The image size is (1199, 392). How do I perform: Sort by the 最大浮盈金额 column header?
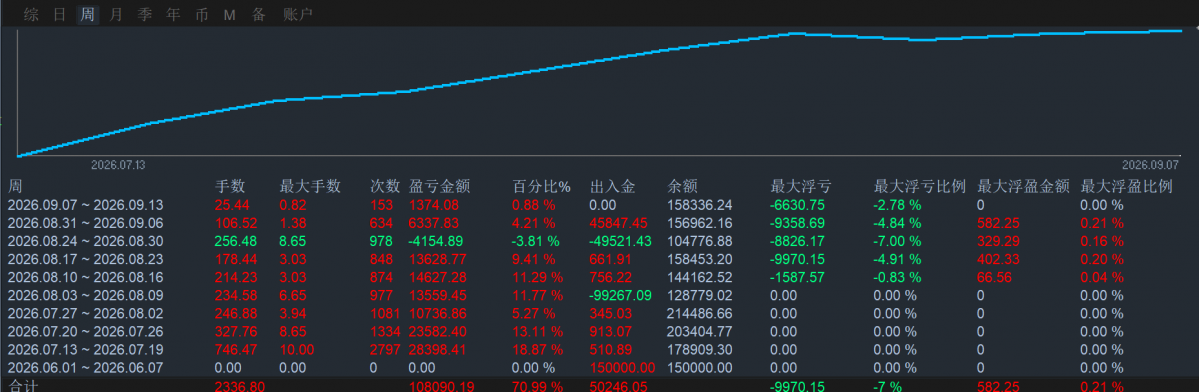point(1023,186)
